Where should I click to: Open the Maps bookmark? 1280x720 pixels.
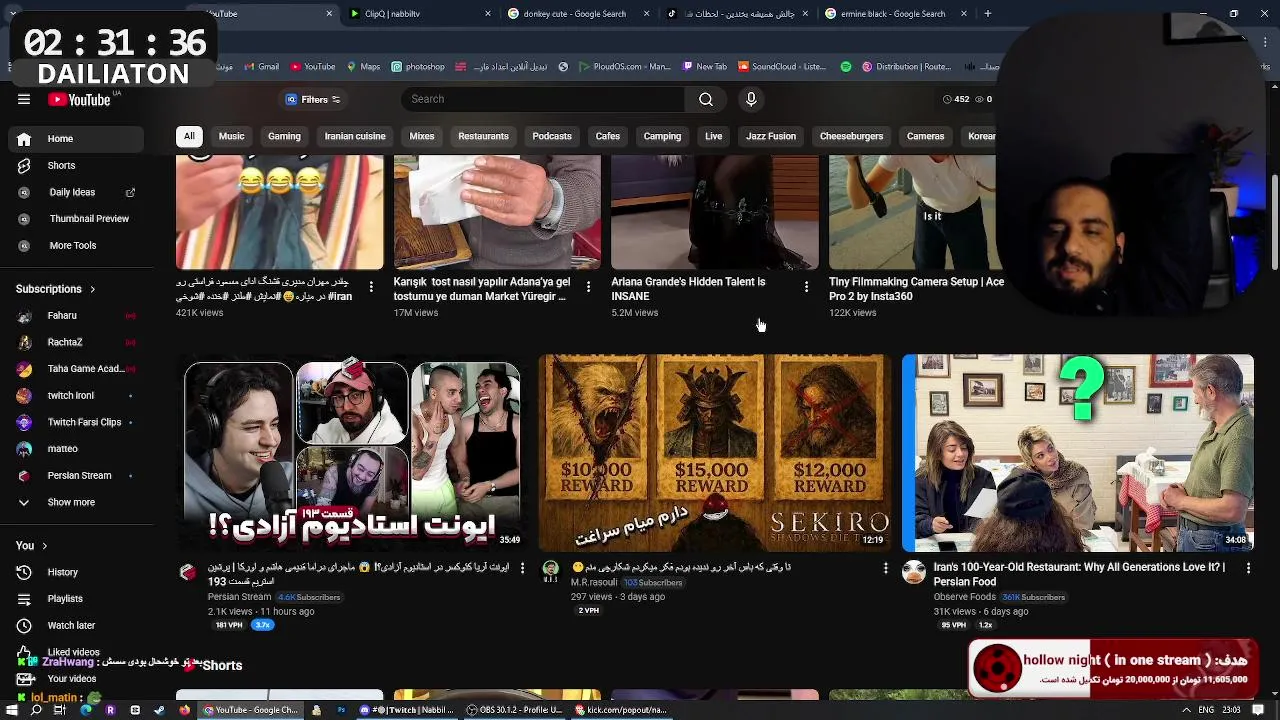tap(363, 67)
